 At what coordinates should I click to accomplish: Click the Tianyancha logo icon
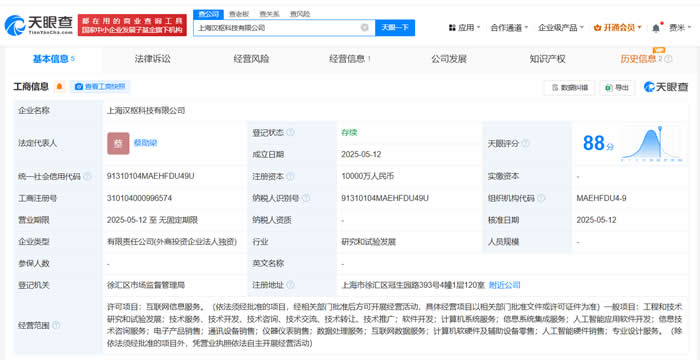[15, 25]
